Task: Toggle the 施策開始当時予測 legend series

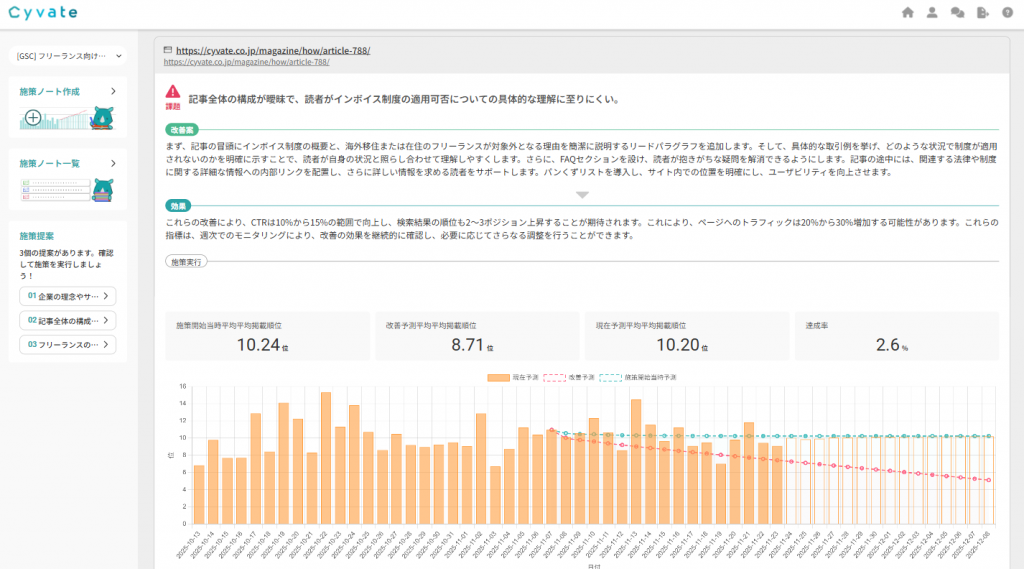Action: tap(637, 377)
